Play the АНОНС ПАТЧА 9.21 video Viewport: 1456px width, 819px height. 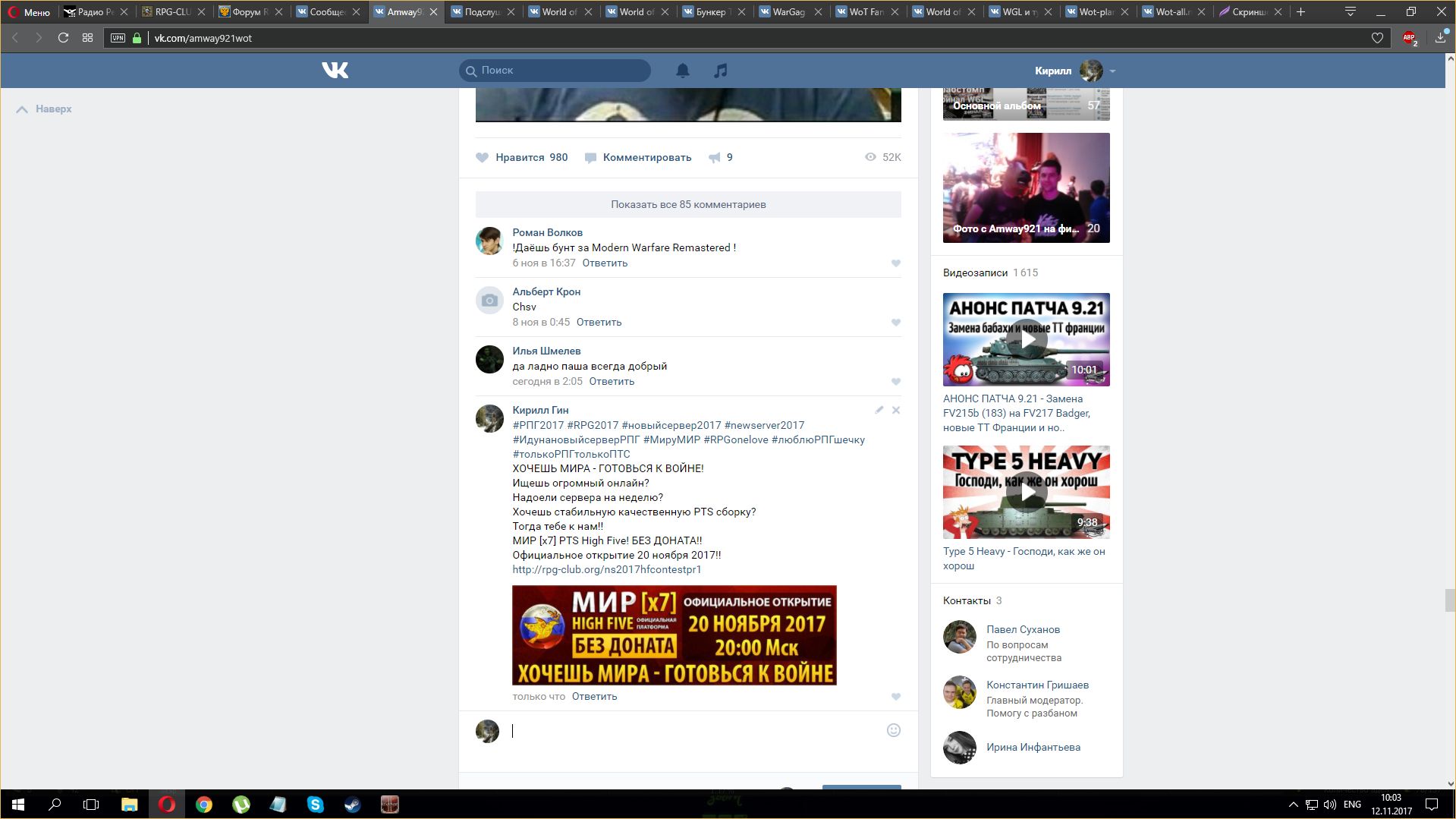click(x=1026, y=340)
